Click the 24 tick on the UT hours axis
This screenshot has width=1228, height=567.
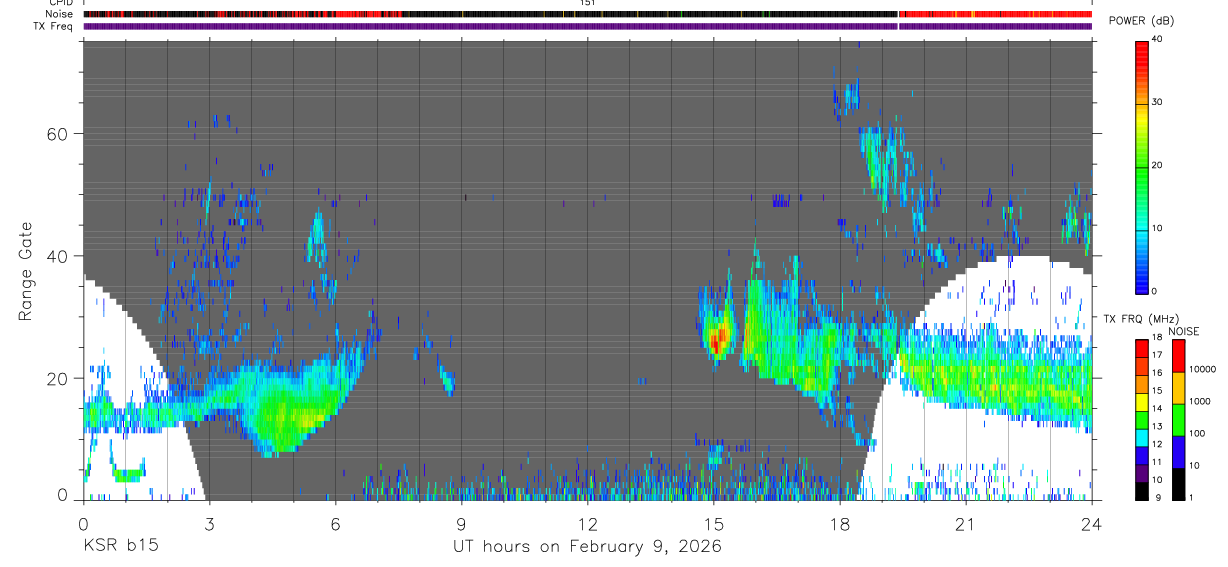(1091, 524)
